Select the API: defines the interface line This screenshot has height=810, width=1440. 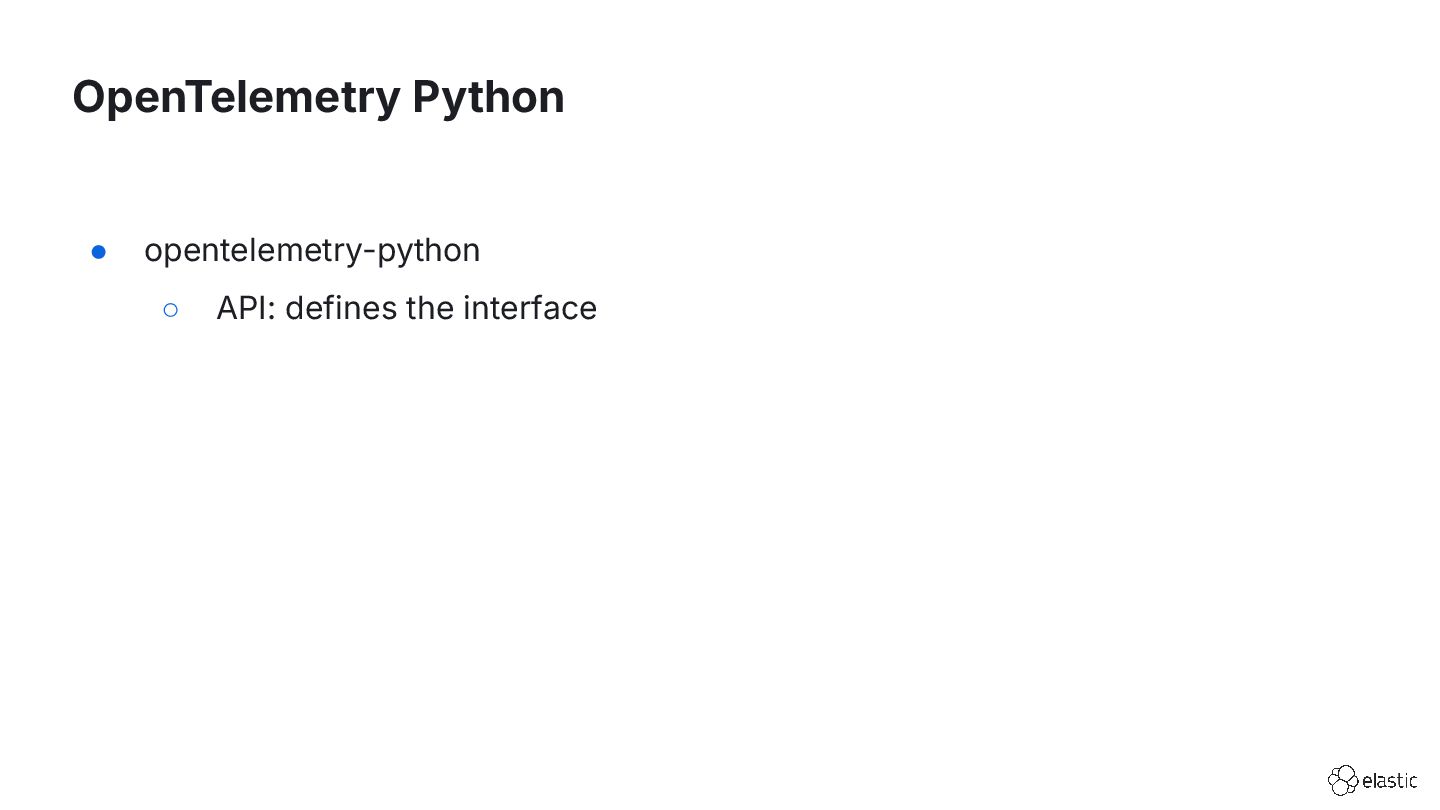[406, 308]
